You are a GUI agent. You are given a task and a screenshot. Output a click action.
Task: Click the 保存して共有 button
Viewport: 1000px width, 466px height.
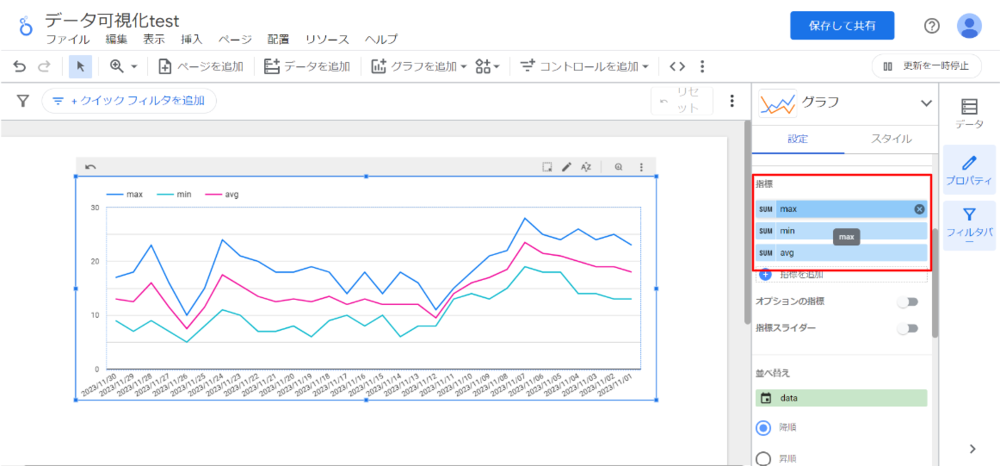tap(842, 25)
